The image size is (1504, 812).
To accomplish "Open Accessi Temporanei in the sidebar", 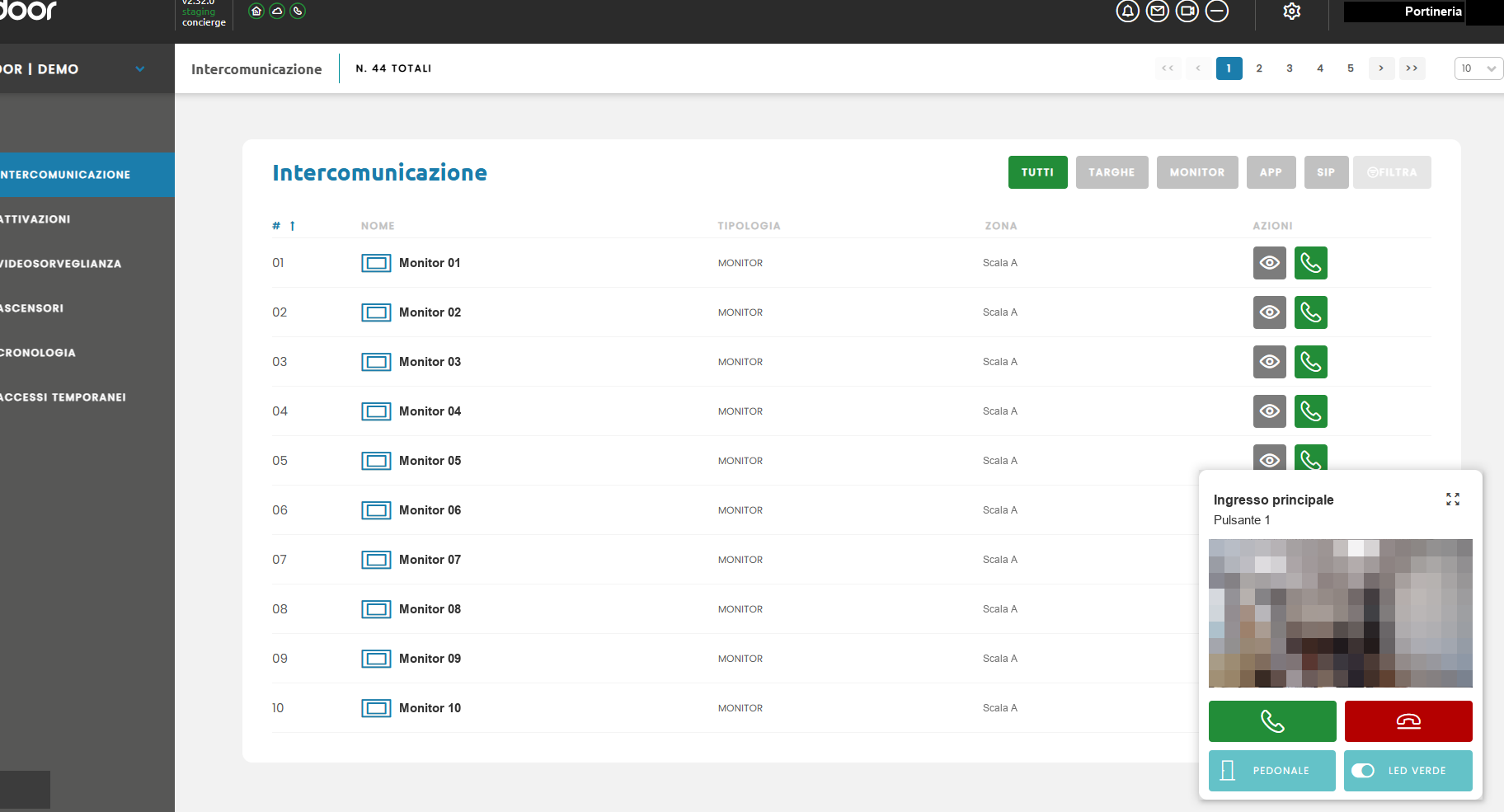I will click(87, 397).
